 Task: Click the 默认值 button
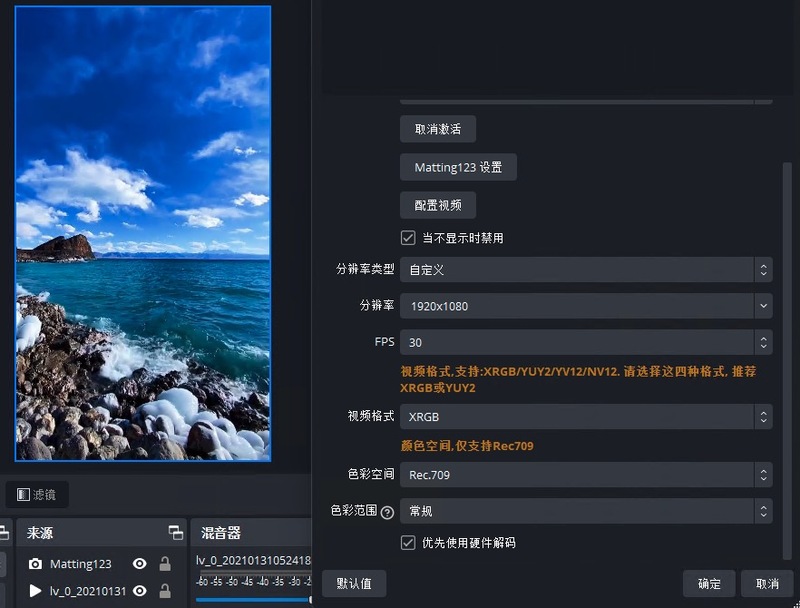point(354,583)
